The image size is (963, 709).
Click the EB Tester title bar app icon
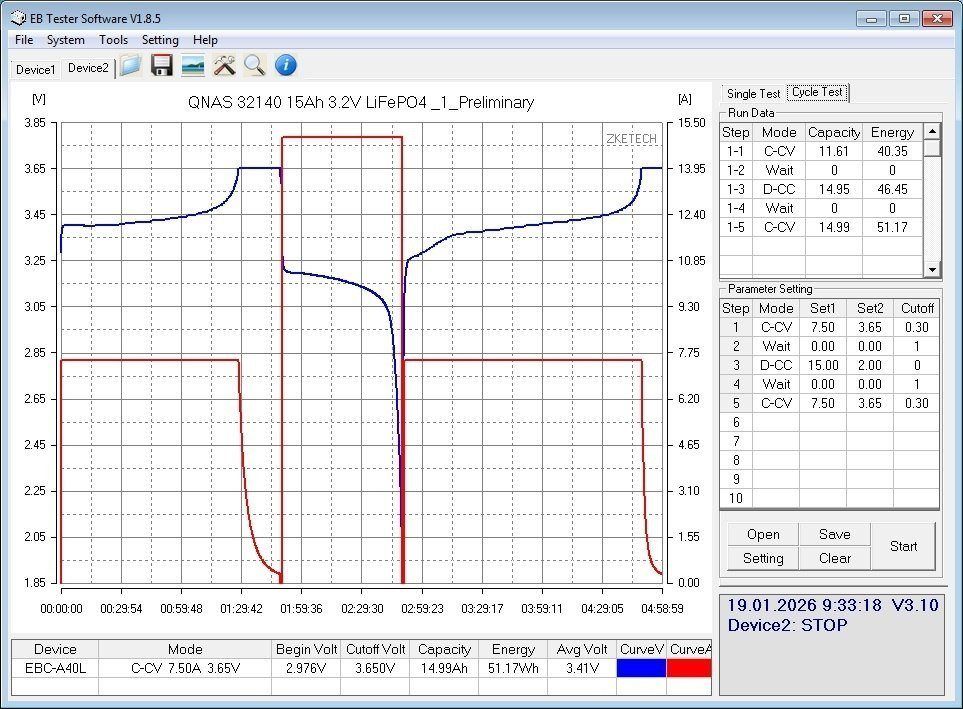point(18,18)
